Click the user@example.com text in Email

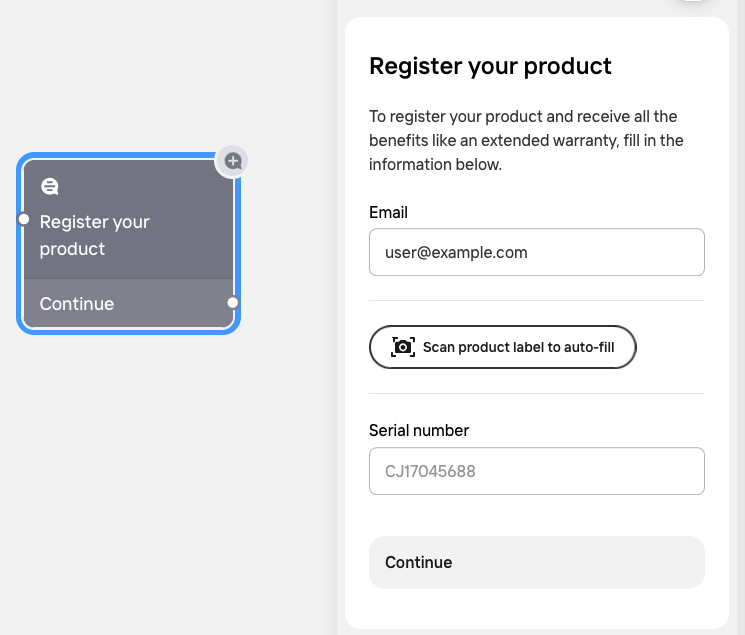coord(456,252)
